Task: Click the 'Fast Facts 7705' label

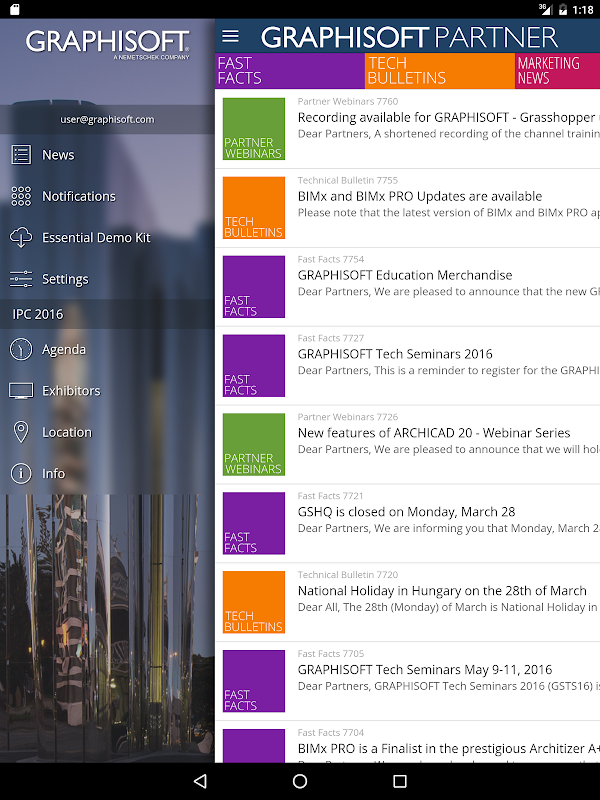Action: coord(331,654)
